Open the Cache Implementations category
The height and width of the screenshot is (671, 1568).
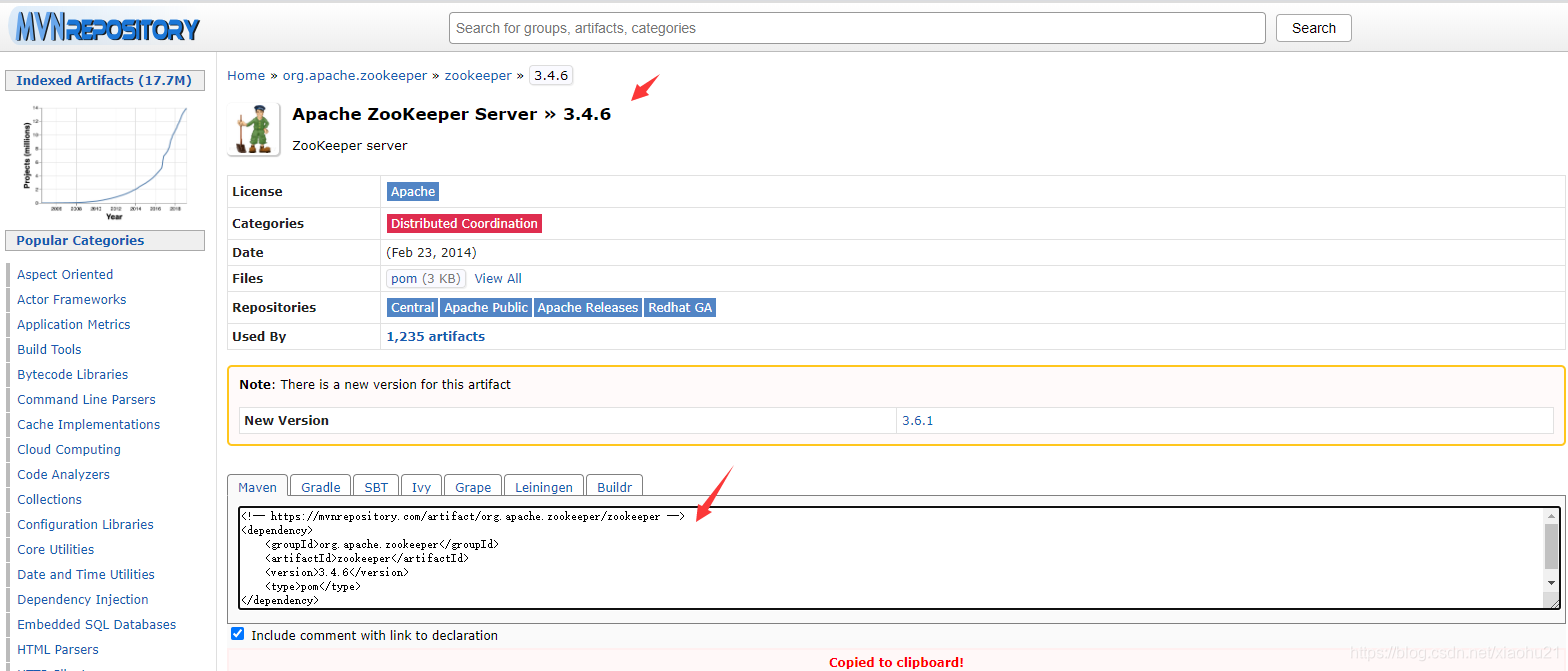(x=89, y=424)
